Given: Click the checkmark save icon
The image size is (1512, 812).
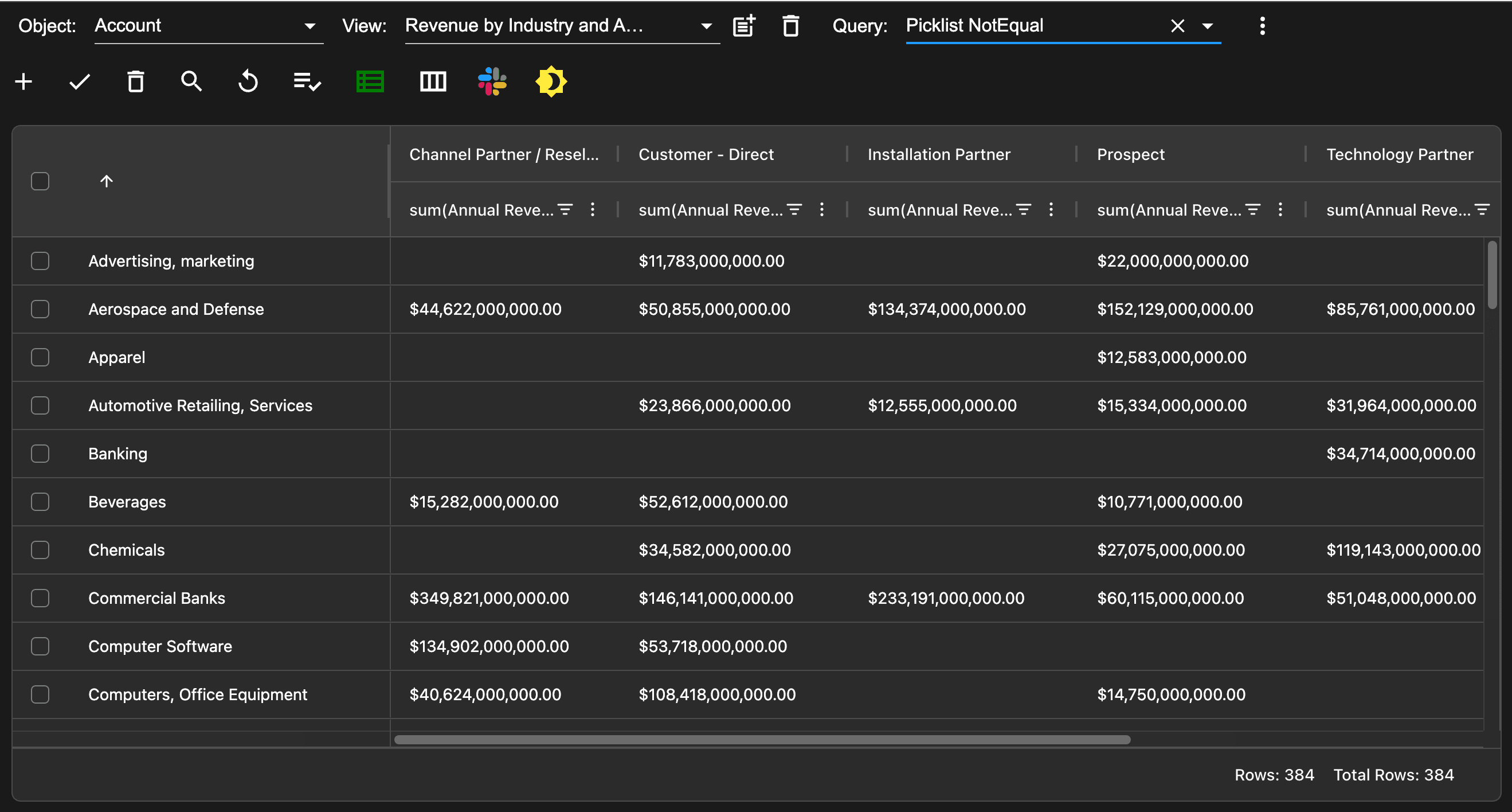Looking at the screenshot, I should pyautogui.click(x=79, y=81).
